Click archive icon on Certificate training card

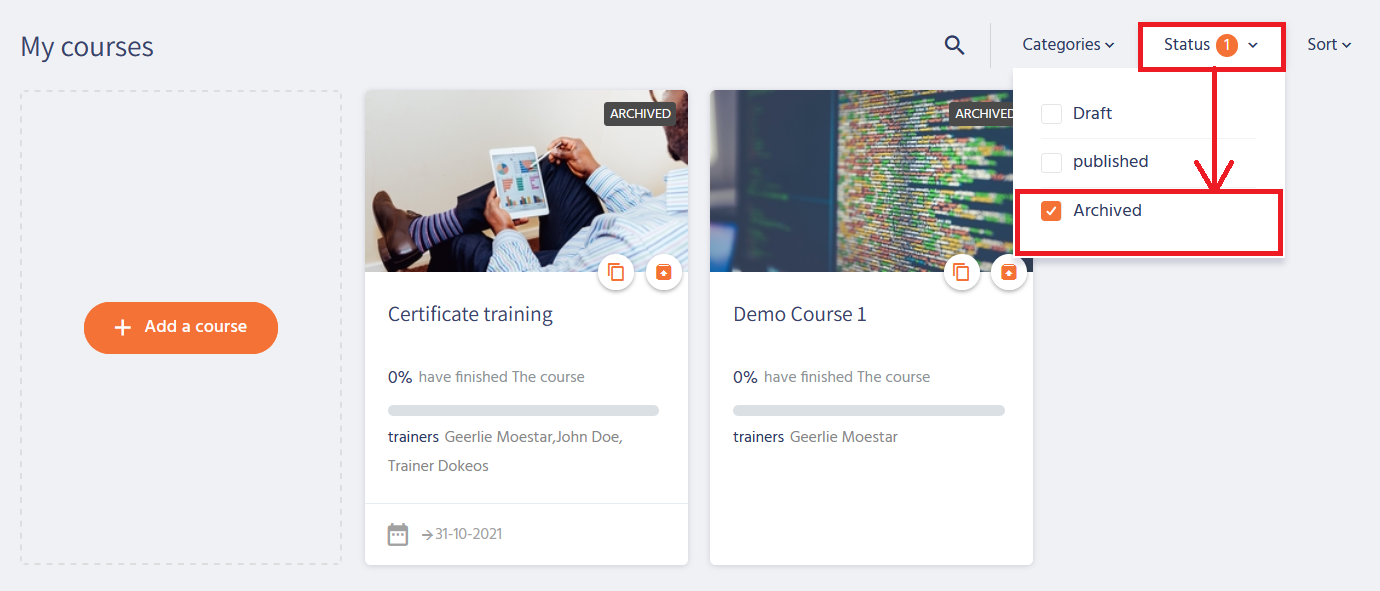click(664, 272)
